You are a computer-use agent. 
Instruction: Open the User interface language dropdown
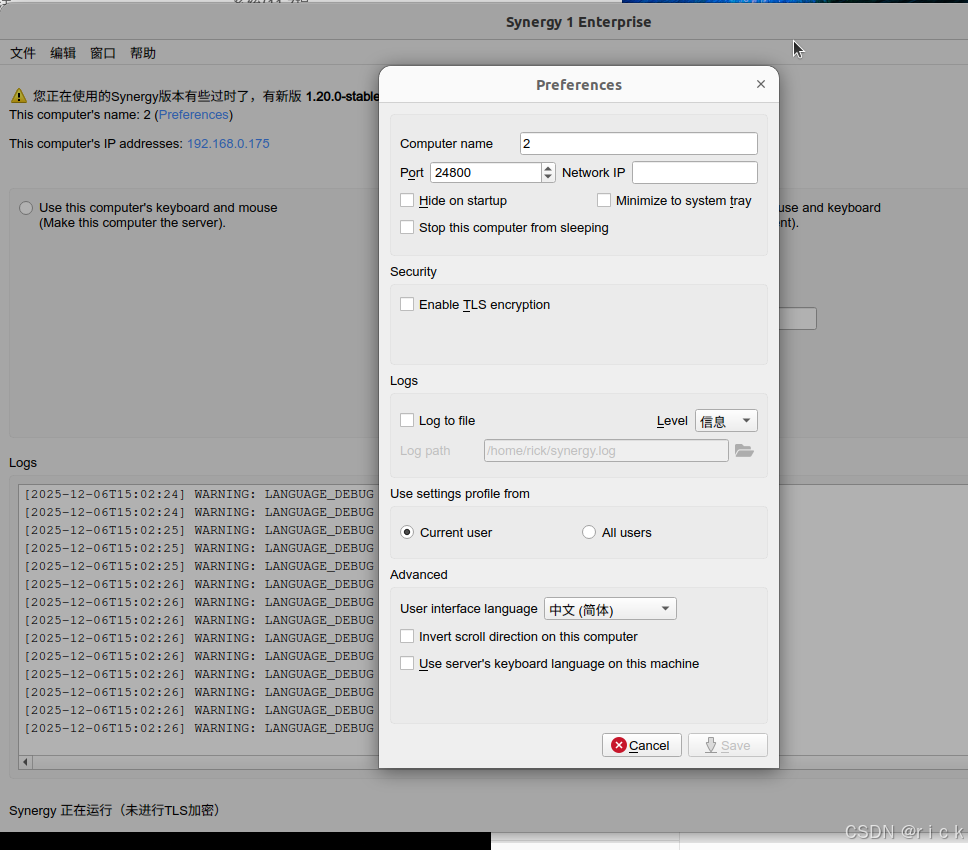point(610,609)
